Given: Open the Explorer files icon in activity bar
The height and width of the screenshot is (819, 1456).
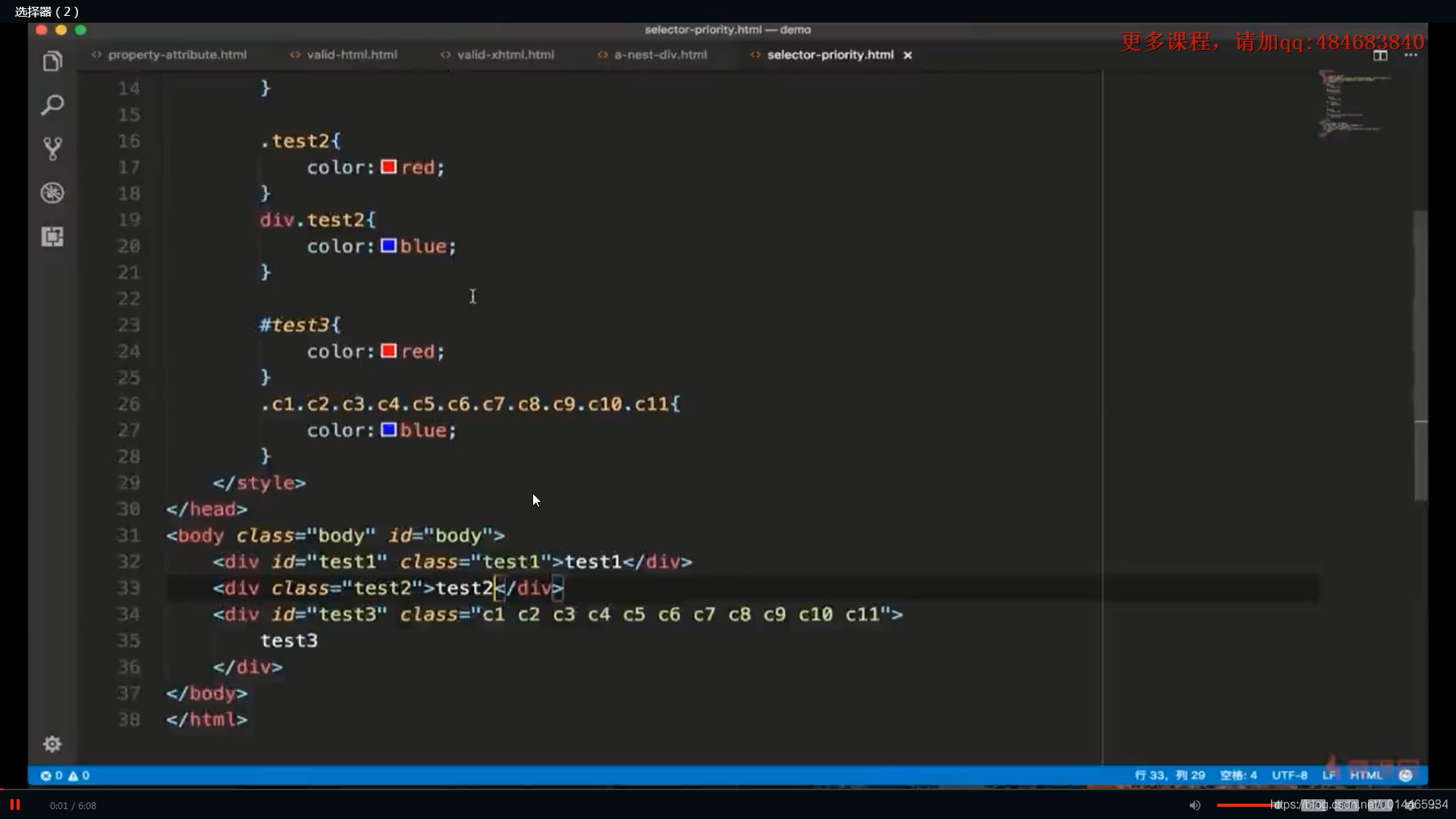Looking at the screenshot, I should click(52, 61).
